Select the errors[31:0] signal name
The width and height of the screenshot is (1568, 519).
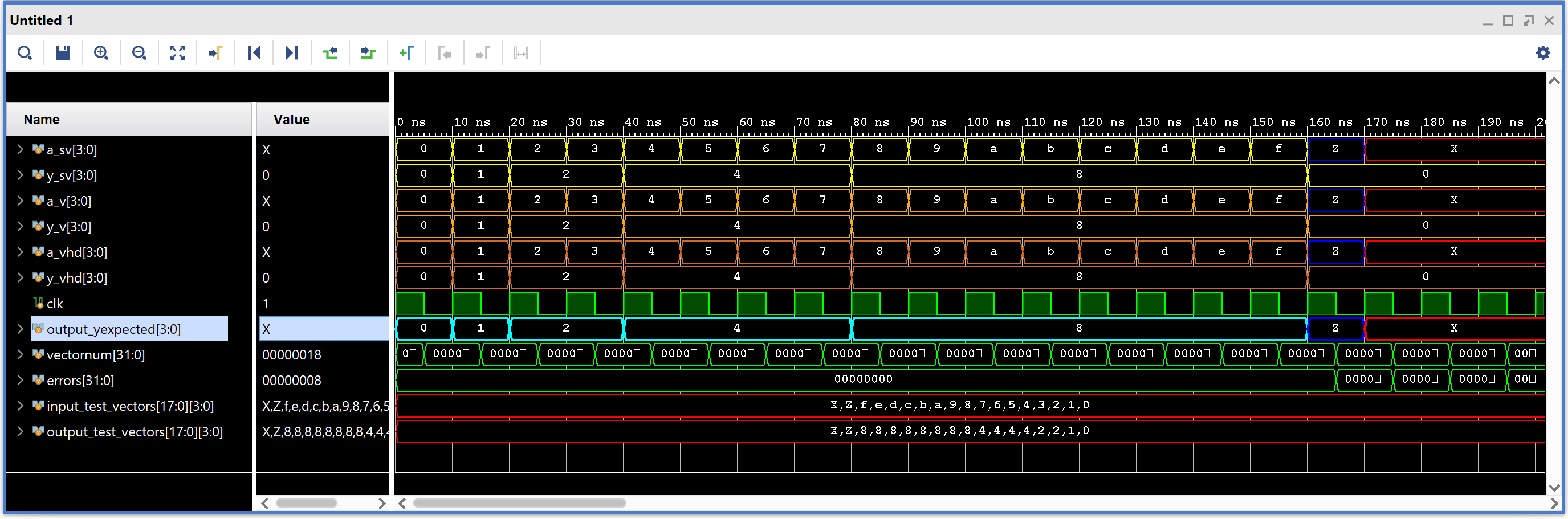tap(80, 381)
